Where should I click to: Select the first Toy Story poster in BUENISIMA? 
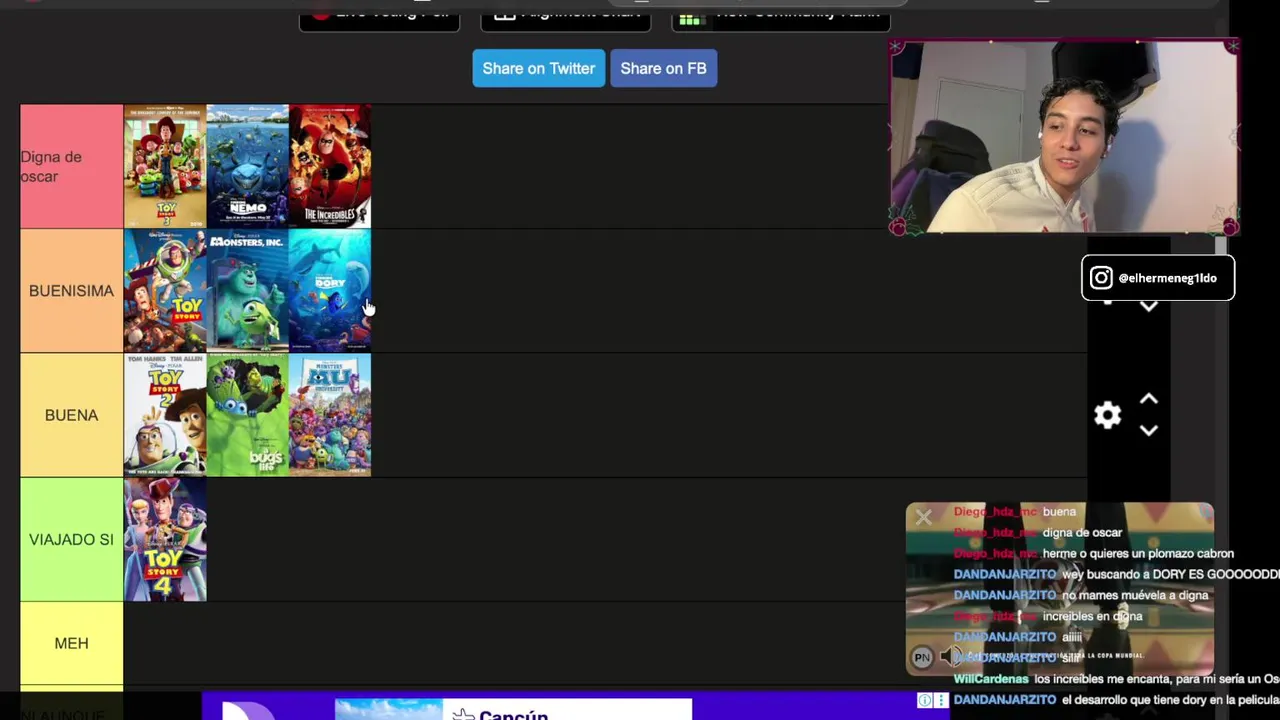click(x=165, y=291)
